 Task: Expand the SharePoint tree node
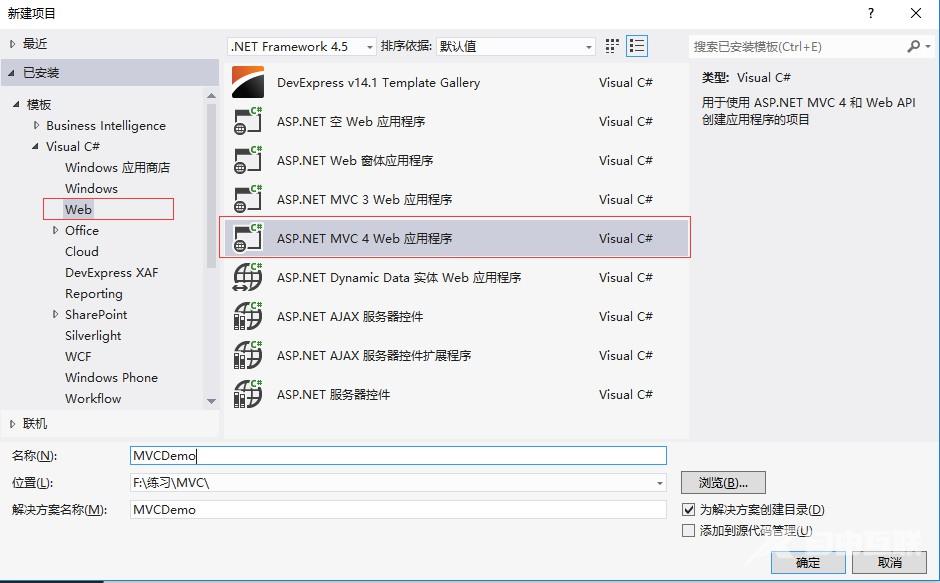coord(56,314)
